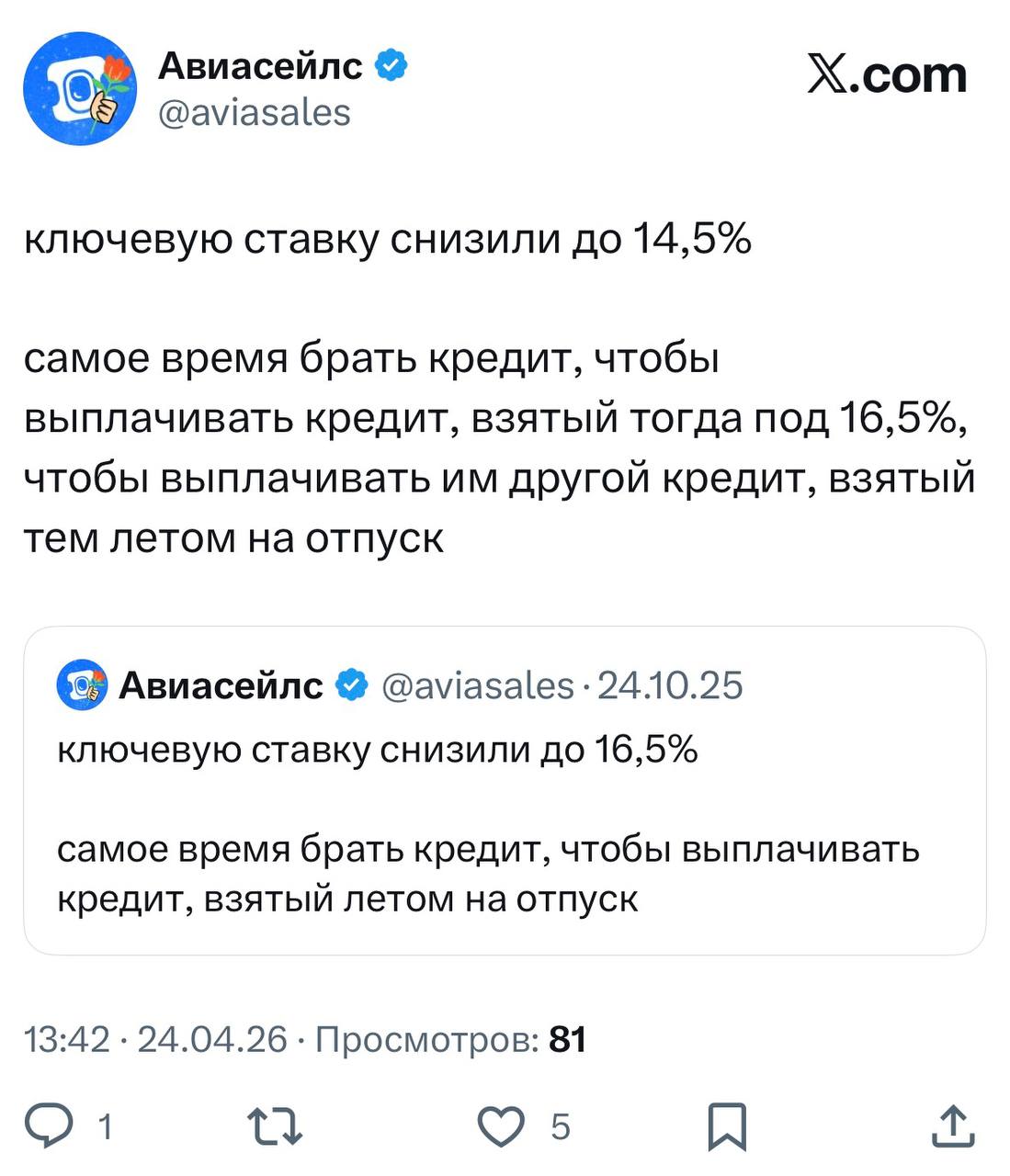Click the 13:42 · 24.04.26 timestamp

point(155,1040)
